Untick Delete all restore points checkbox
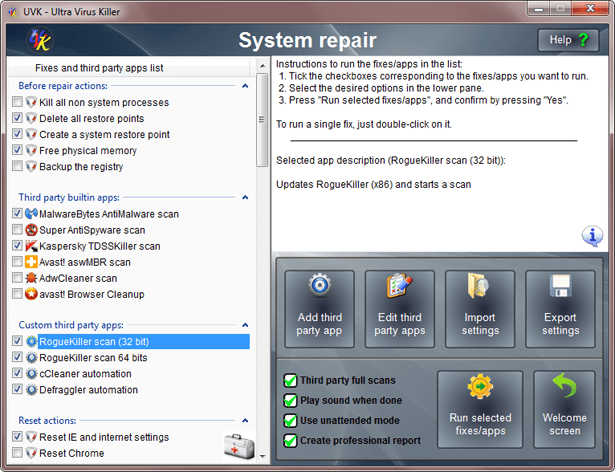Viewport: 615px width, 472px height. point(17,118)
